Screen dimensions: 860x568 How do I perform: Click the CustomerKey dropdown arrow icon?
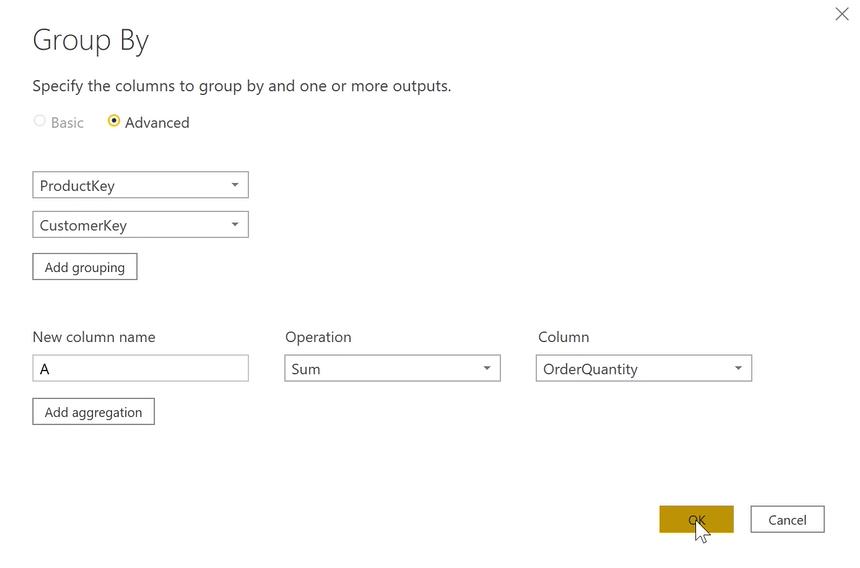235,225
